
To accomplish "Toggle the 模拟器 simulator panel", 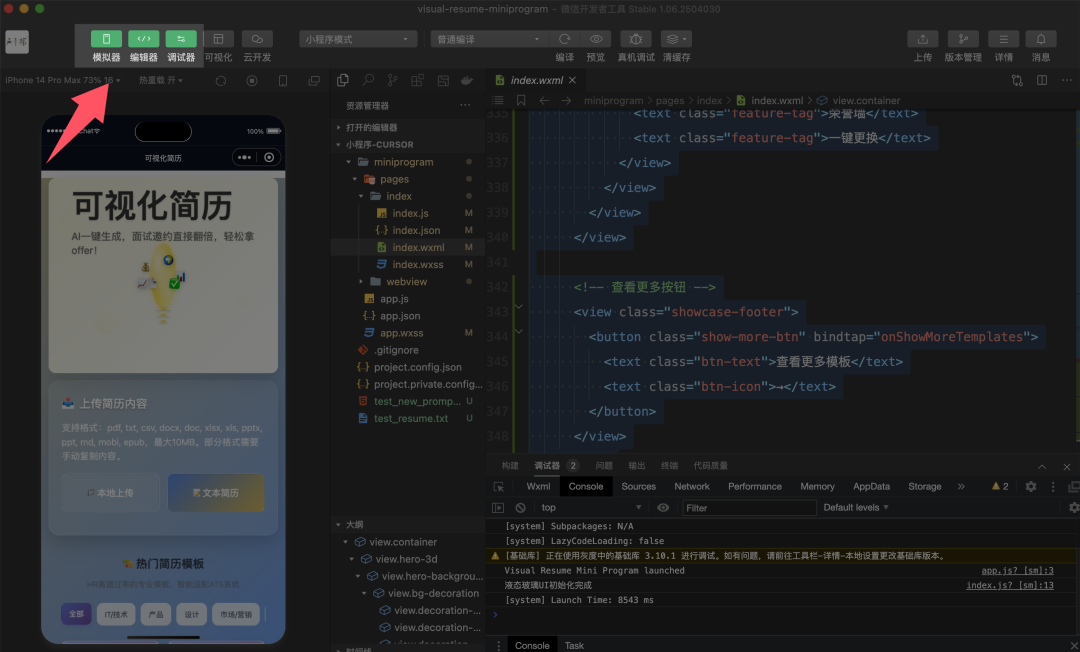I will pyautogui.click(x=106, y=39).
